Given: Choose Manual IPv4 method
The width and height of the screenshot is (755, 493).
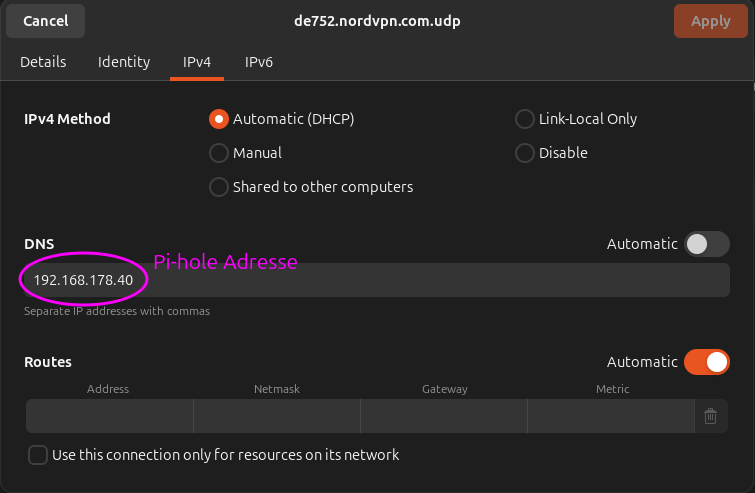Looking at the screenshot, I should (x=219, y=153).
